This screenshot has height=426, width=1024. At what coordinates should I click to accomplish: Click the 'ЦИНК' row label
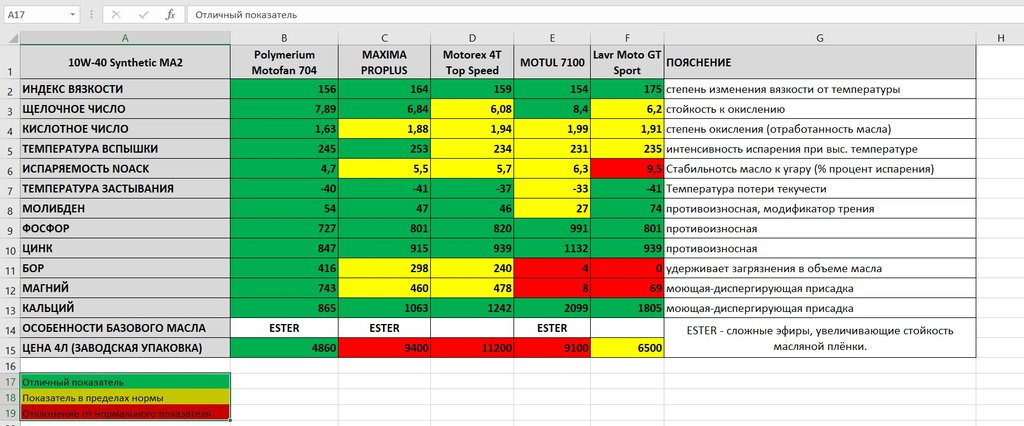(125, 248)
